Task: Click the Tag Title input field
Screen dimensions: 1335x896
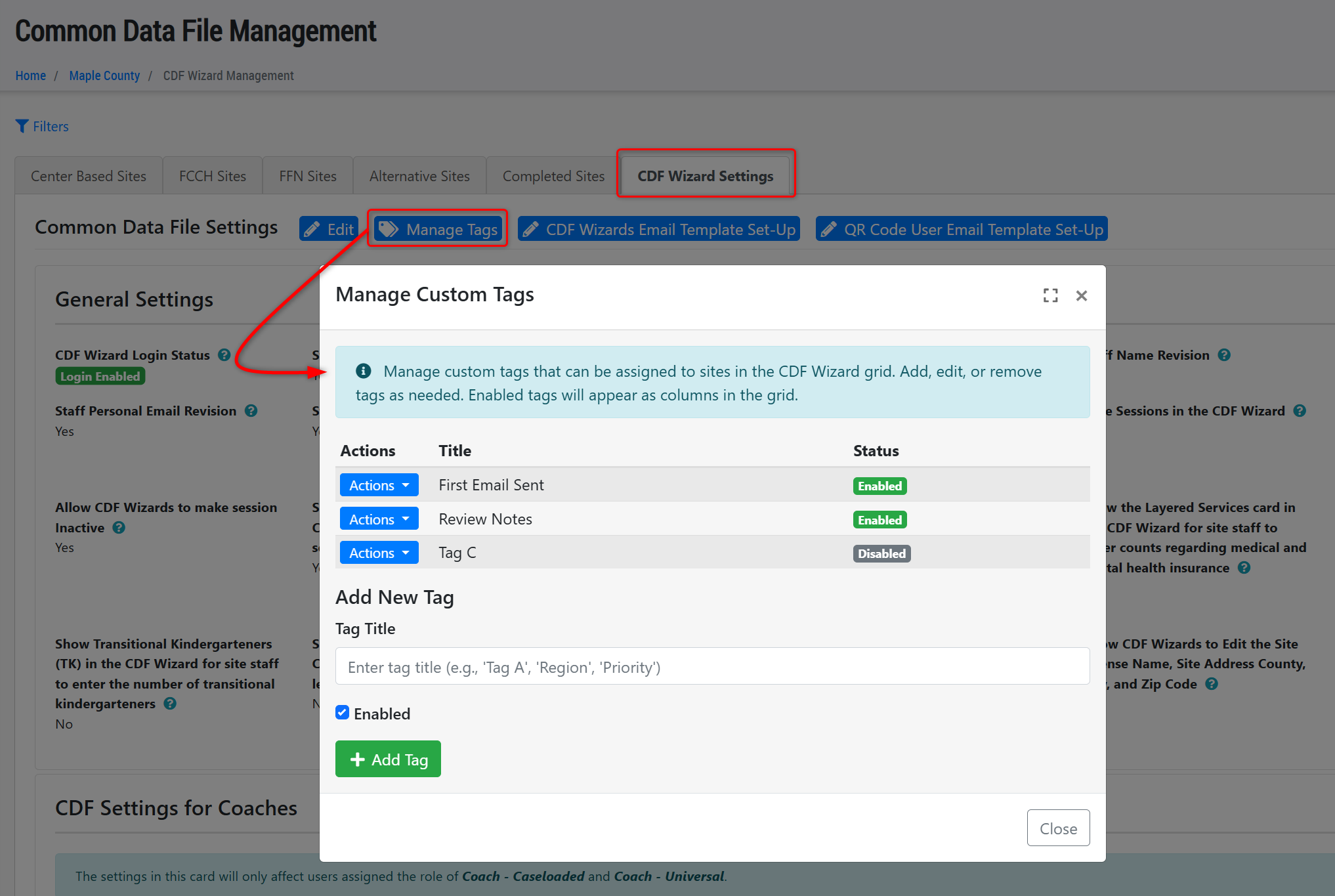Action: point(712,667)
